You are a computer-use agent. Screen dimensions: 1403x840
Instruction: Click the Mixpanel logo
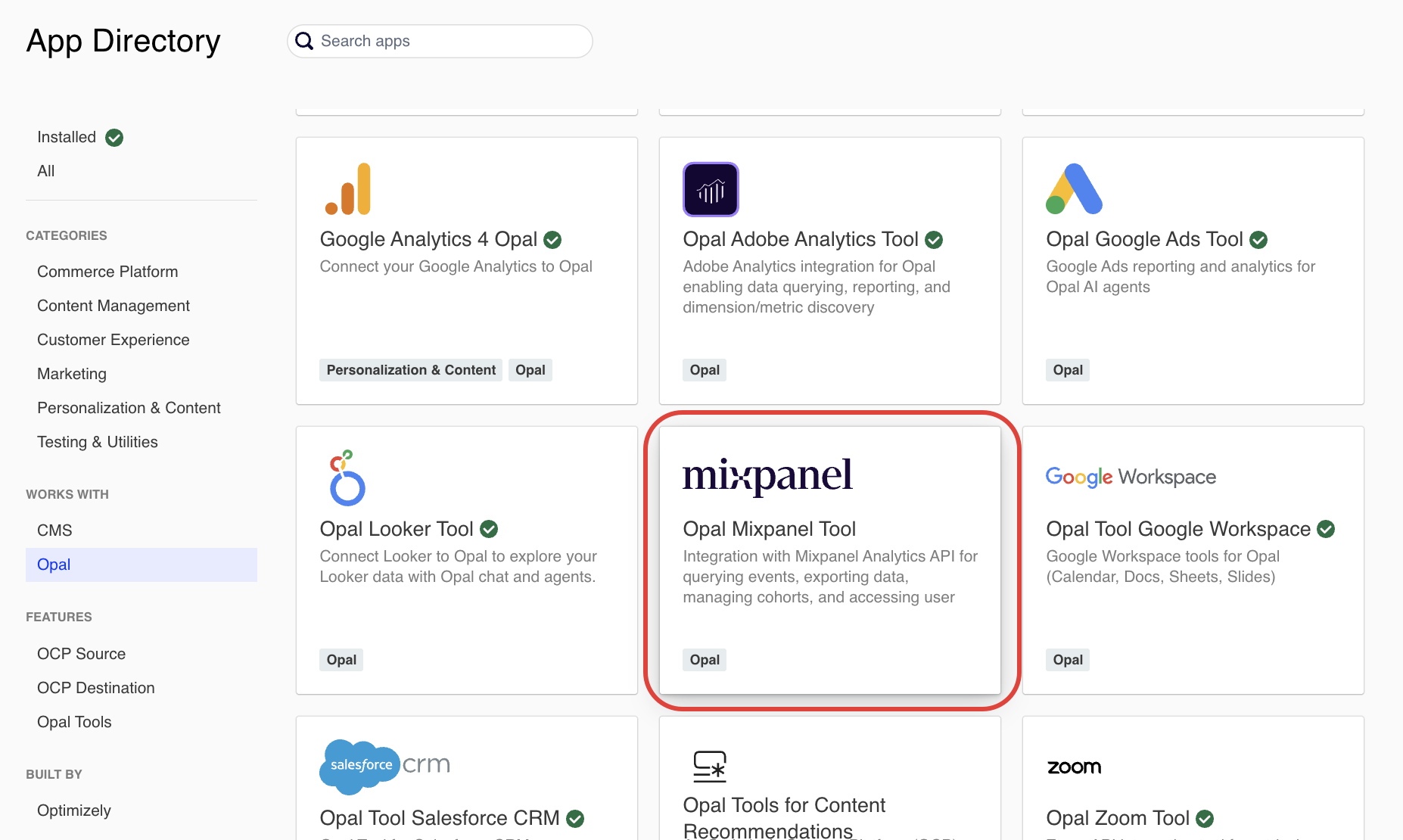tap(767, 476)
